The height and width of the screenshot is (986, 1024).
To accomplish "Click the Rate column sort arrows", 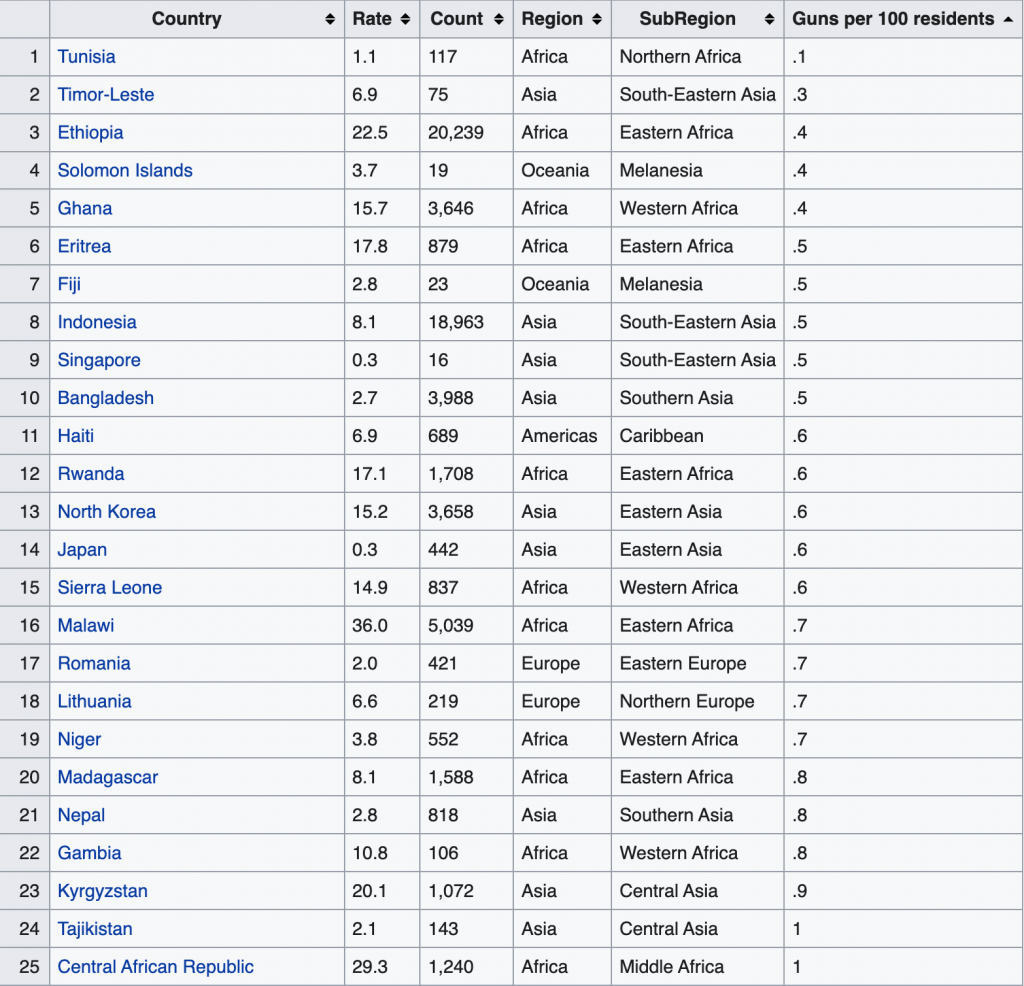I will [x=405, y=19].
